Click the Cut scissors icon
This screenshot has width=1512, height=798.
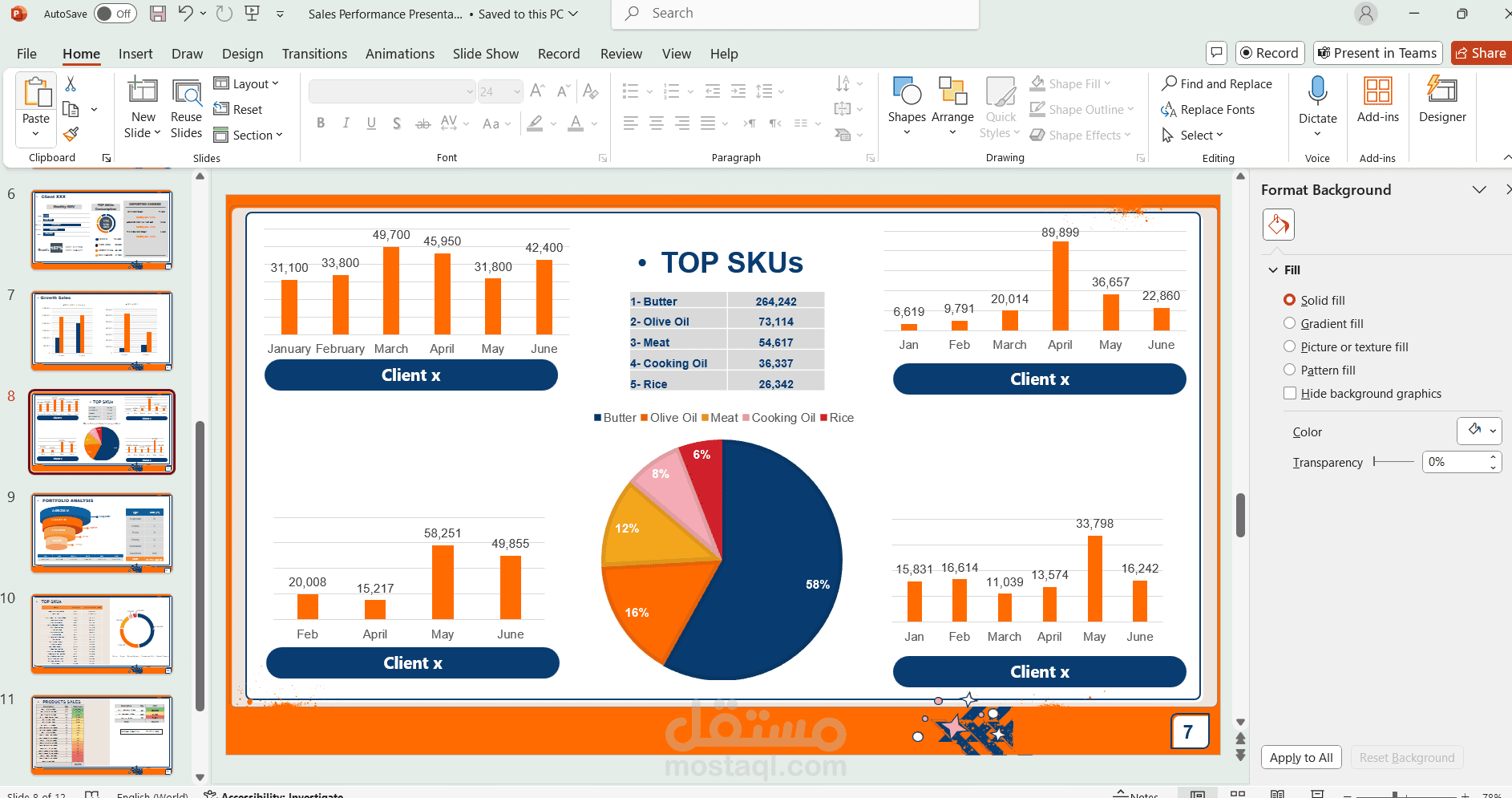tap(71, 84)
